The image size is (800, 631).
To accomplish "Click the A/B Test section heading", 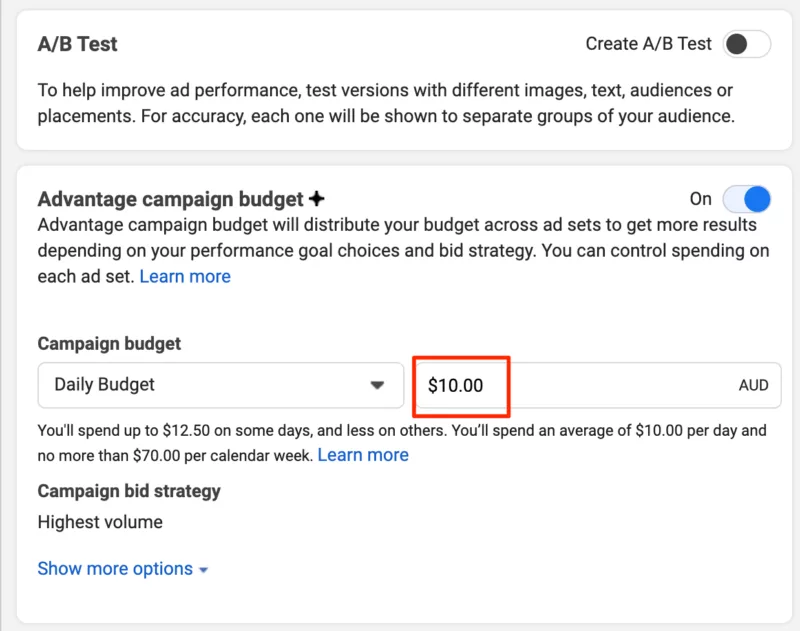I will [76, 44].
